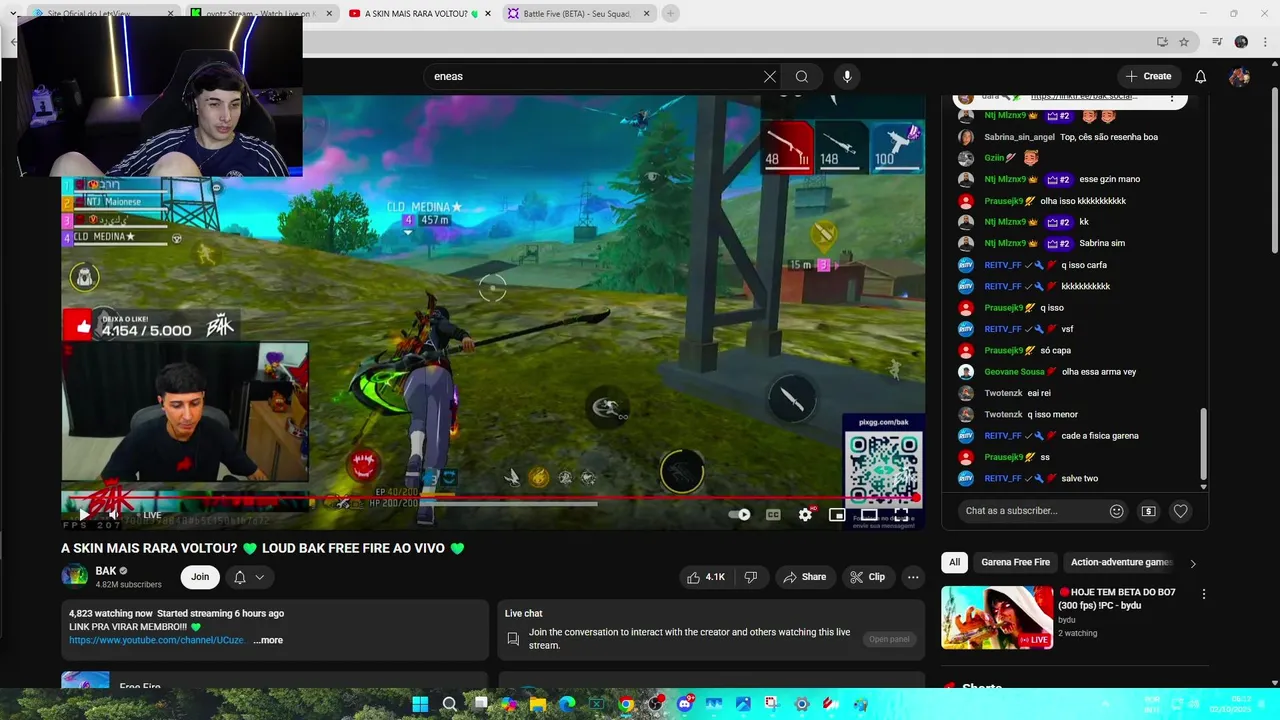Expand the channel notification preference dropdown
Image resolution: width=1280 pixels, height=720 pixels.
click(x=249, y=577)
